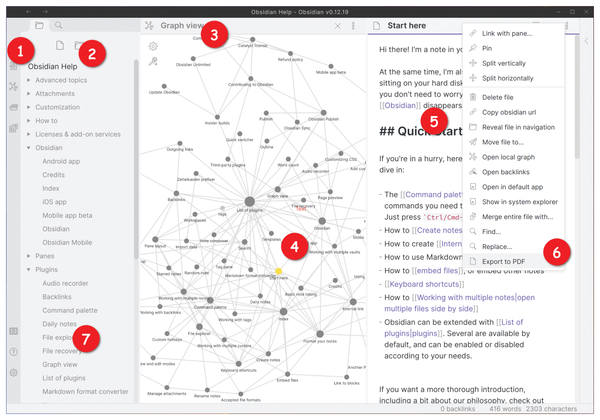Select Pin in context menu

click(x=513, y=48)
